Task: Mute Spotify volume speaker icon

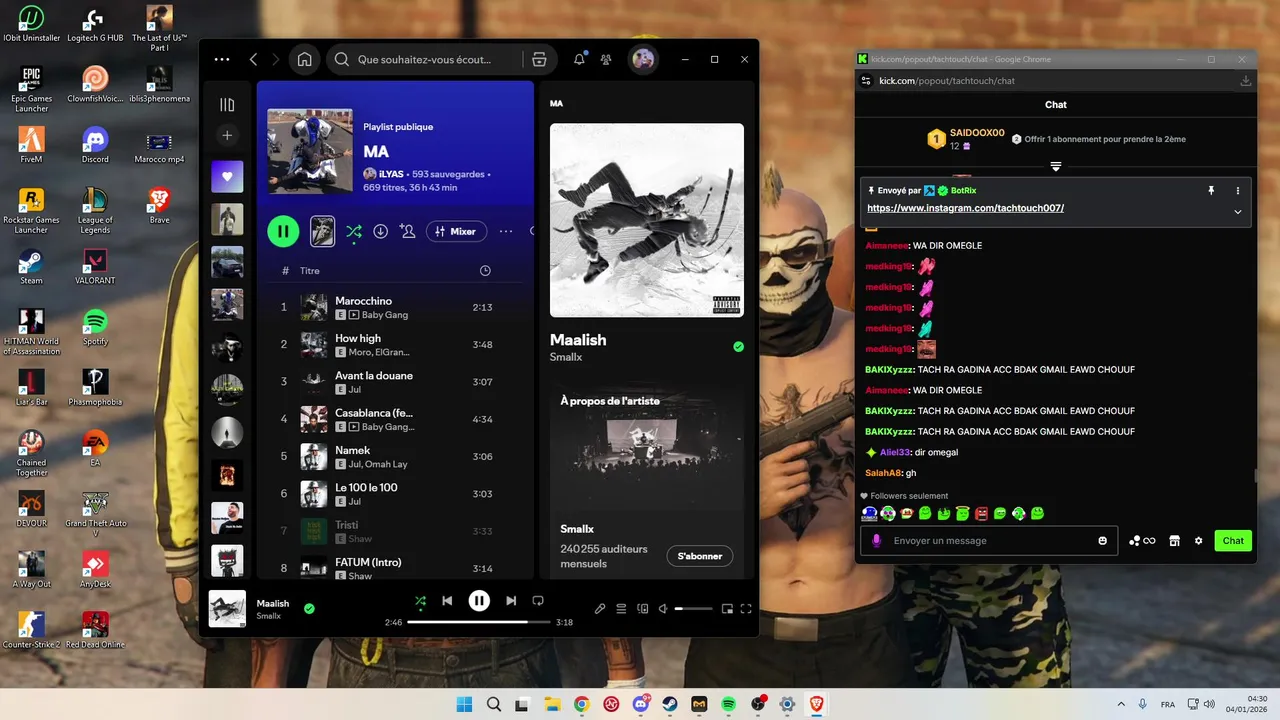Action: (x=664, y=608)
